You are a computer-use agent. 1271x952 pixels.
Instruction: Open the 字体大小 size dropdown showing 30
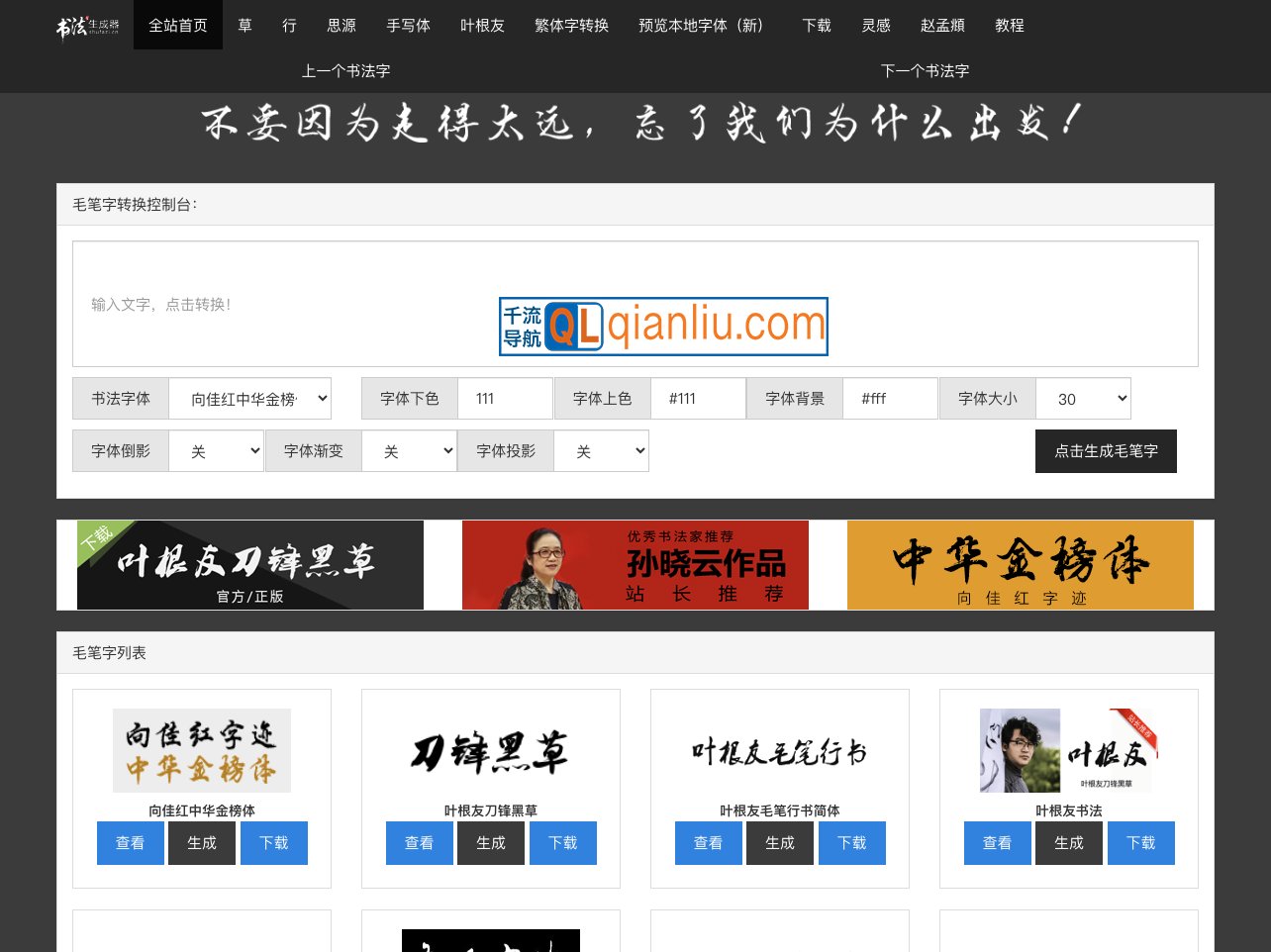(x=1083, y=398)
